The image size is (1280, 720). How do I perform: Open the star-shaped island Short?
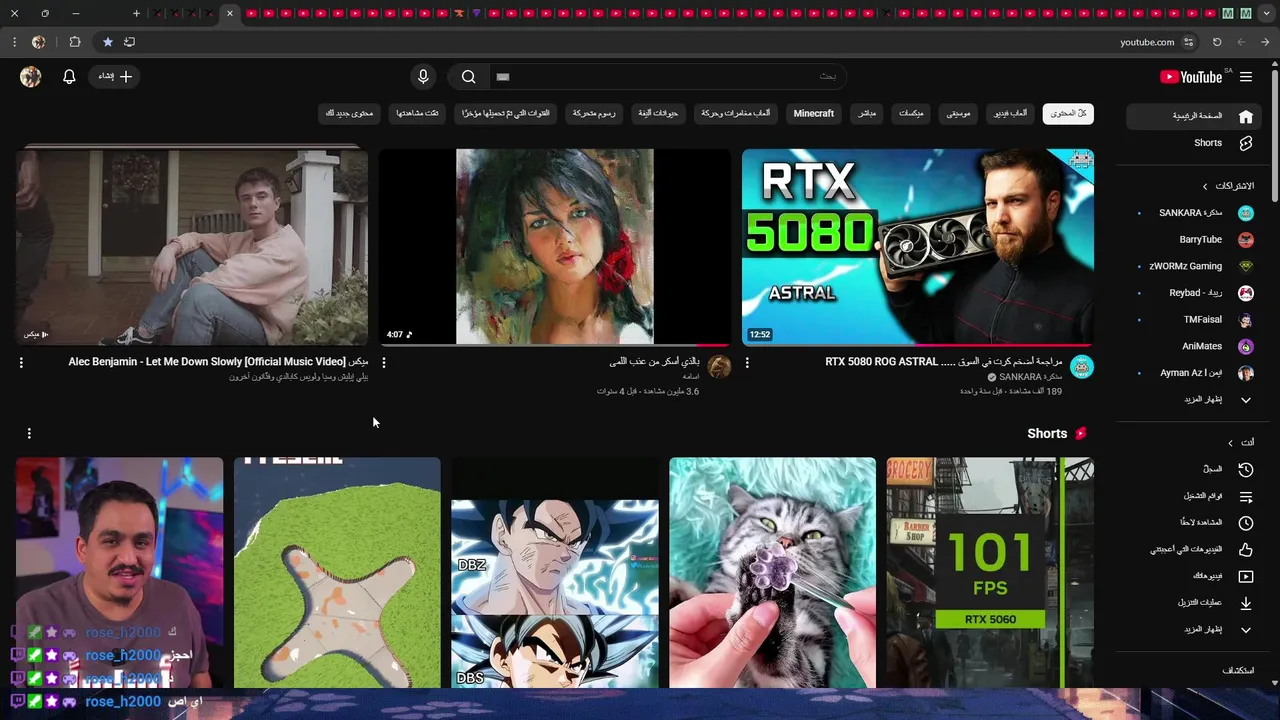pyautogui.click(x=337, y=573)
